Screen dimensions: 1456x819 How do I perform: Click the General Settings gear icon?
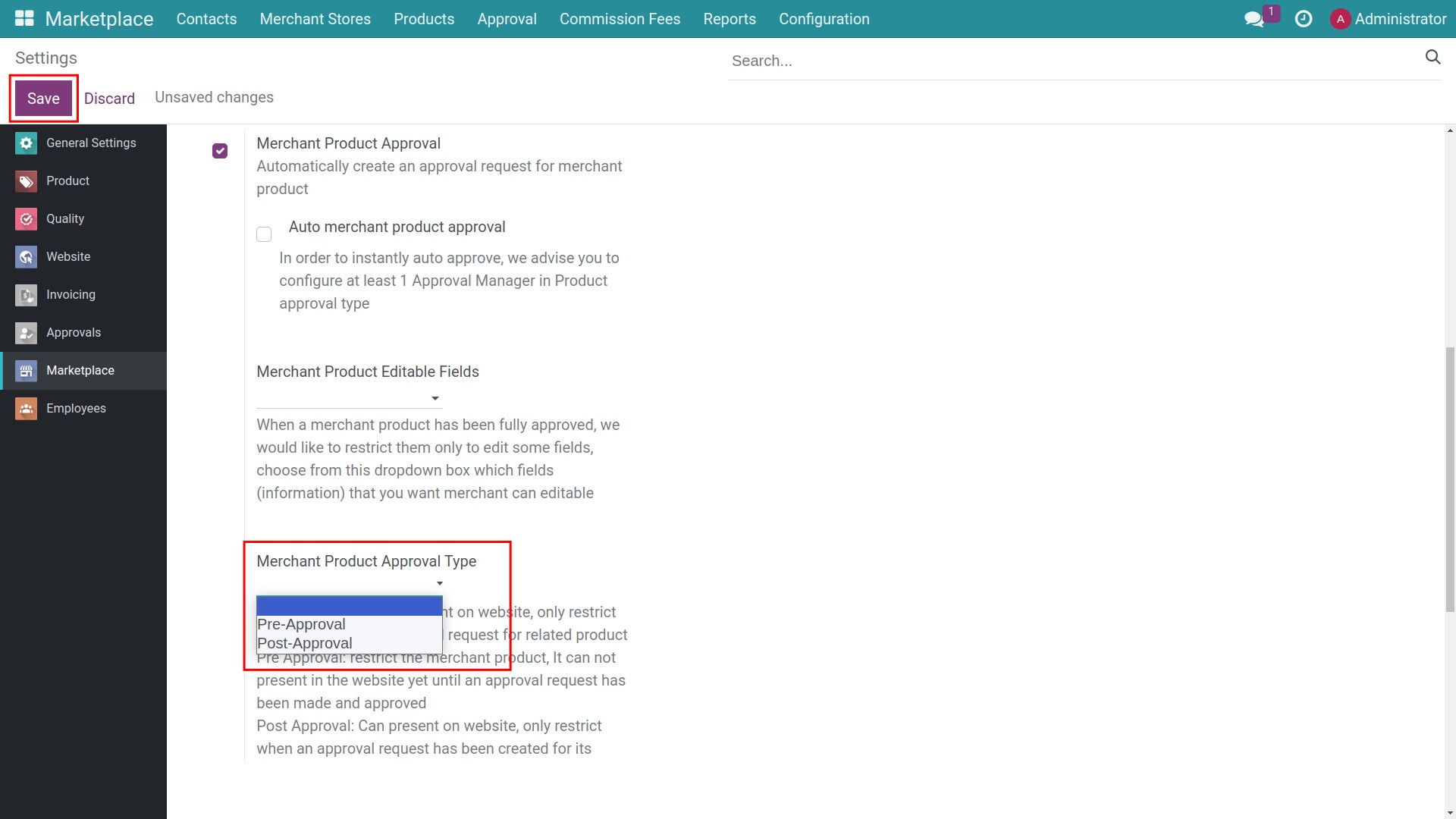click(x=26, y=143)
